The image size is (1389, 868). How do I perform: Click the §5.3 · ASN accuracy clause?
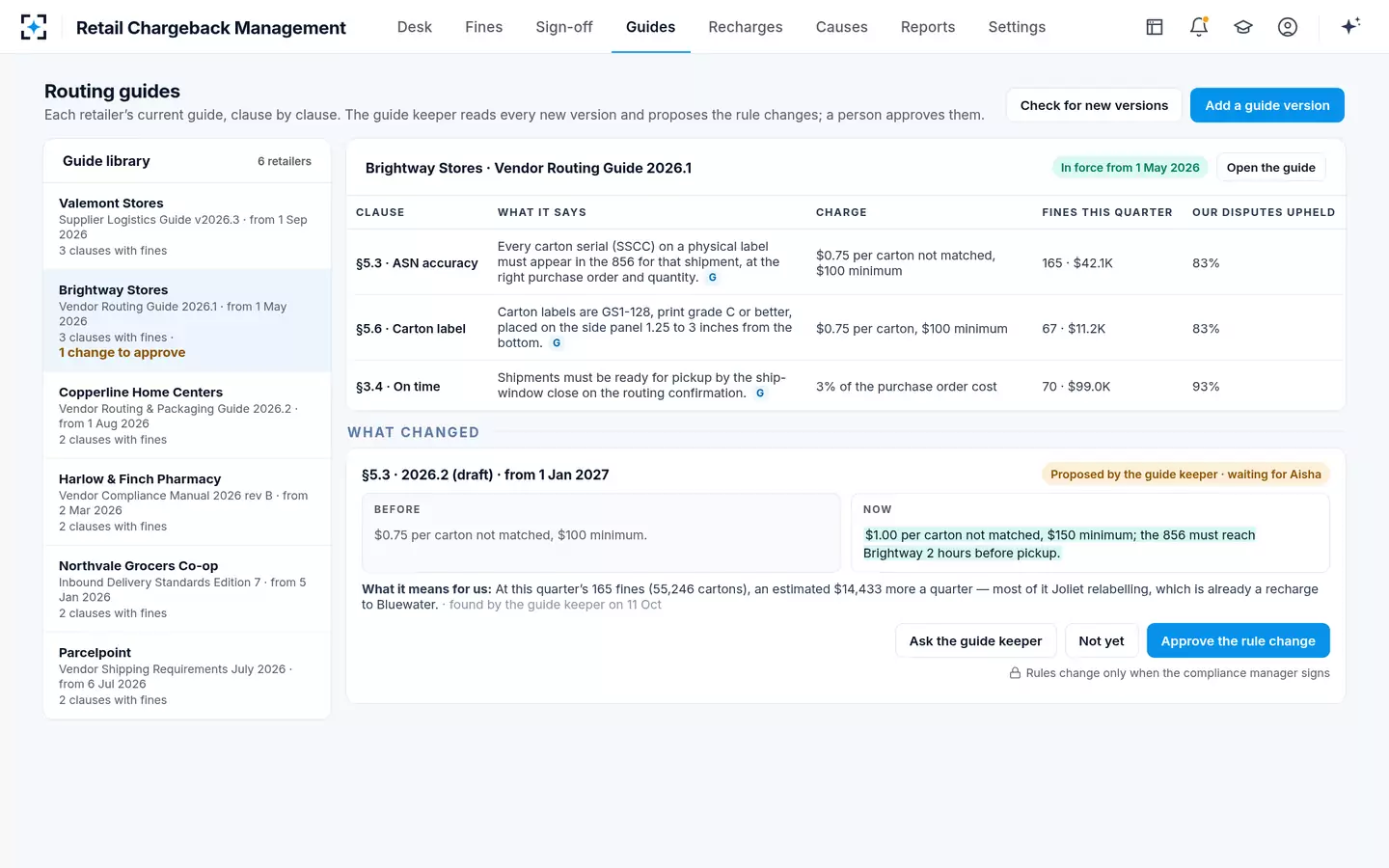point(417,263)
